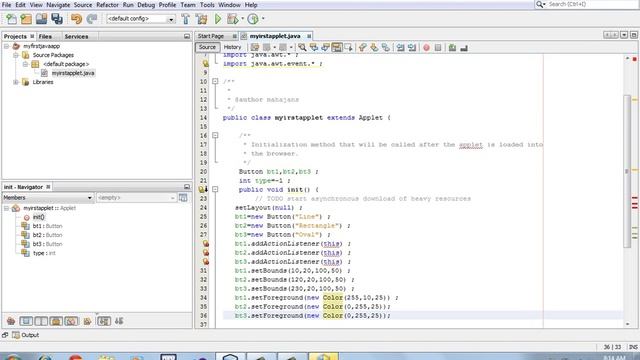The width and height of the screenshot is (640, 360).
Task: Click Find Next Occurrence editor icon
Action: [x=325, y=48]
